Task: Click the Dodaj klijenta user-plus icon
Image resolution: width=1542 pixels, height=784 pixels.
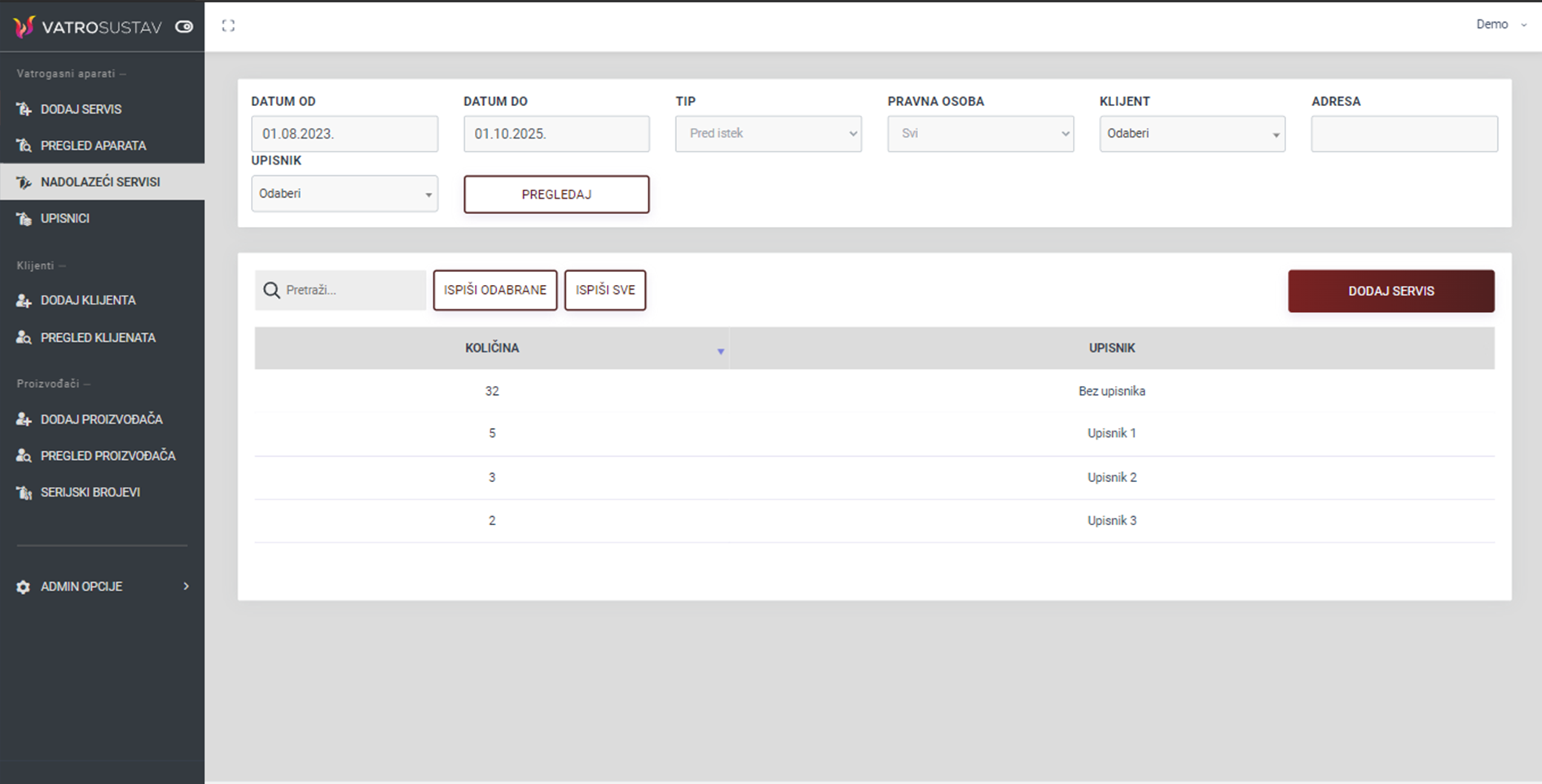Action: point(24,300)
